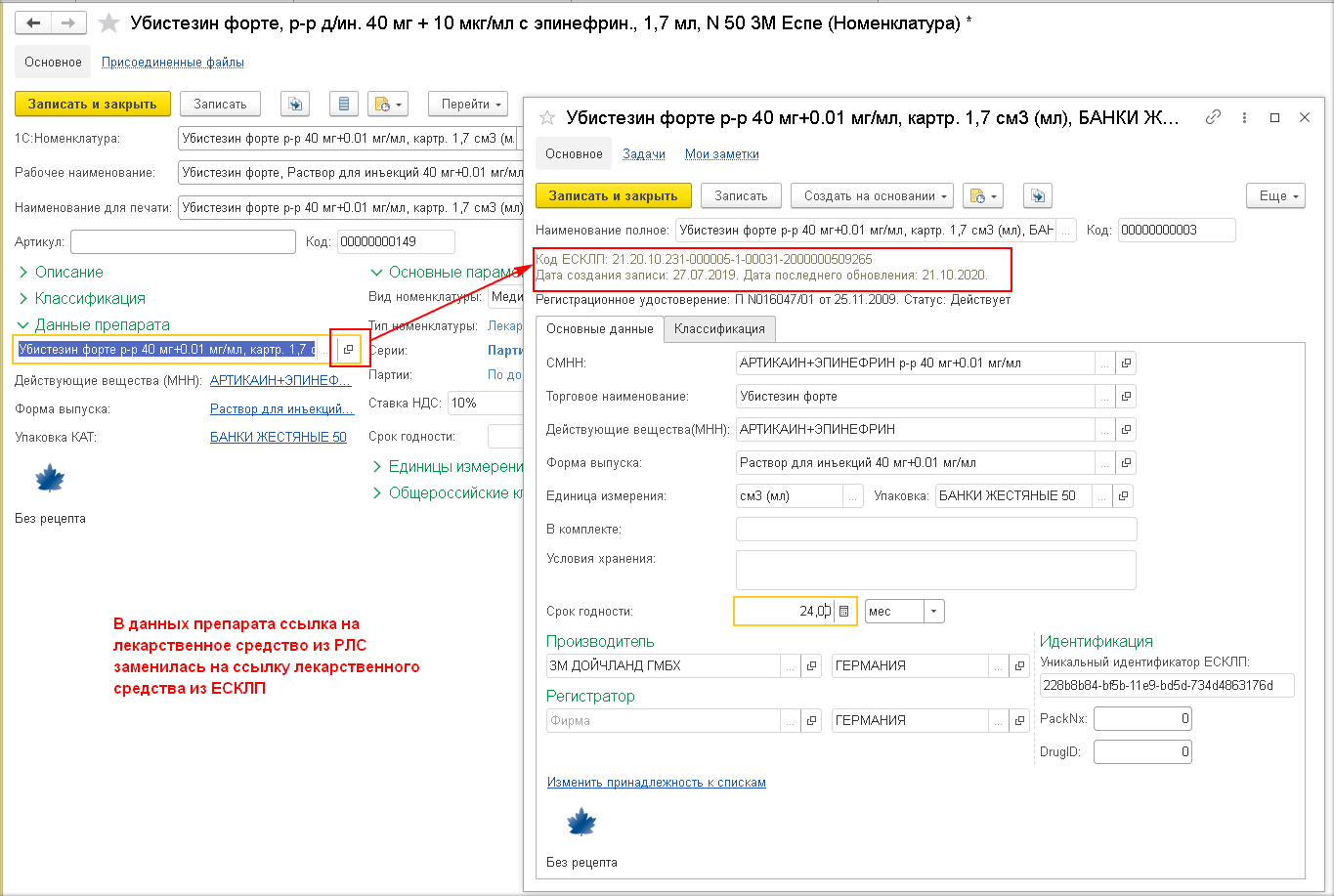
Task: Open Форма выпуска record via open icon
Action: point(1126,462)
